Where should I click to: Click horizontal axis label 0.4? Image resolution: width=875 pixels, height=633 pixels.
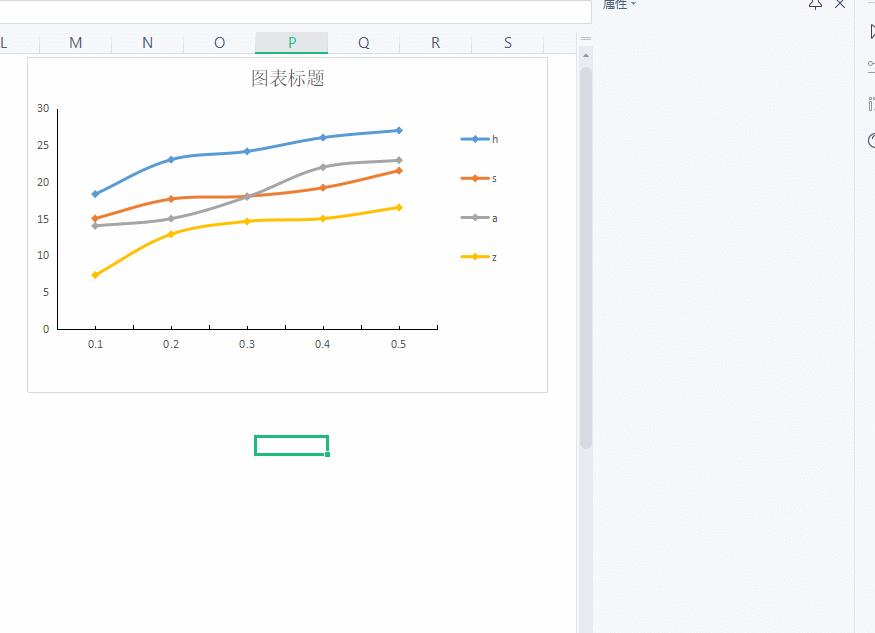pyautogui.click(x=323, y=344)
